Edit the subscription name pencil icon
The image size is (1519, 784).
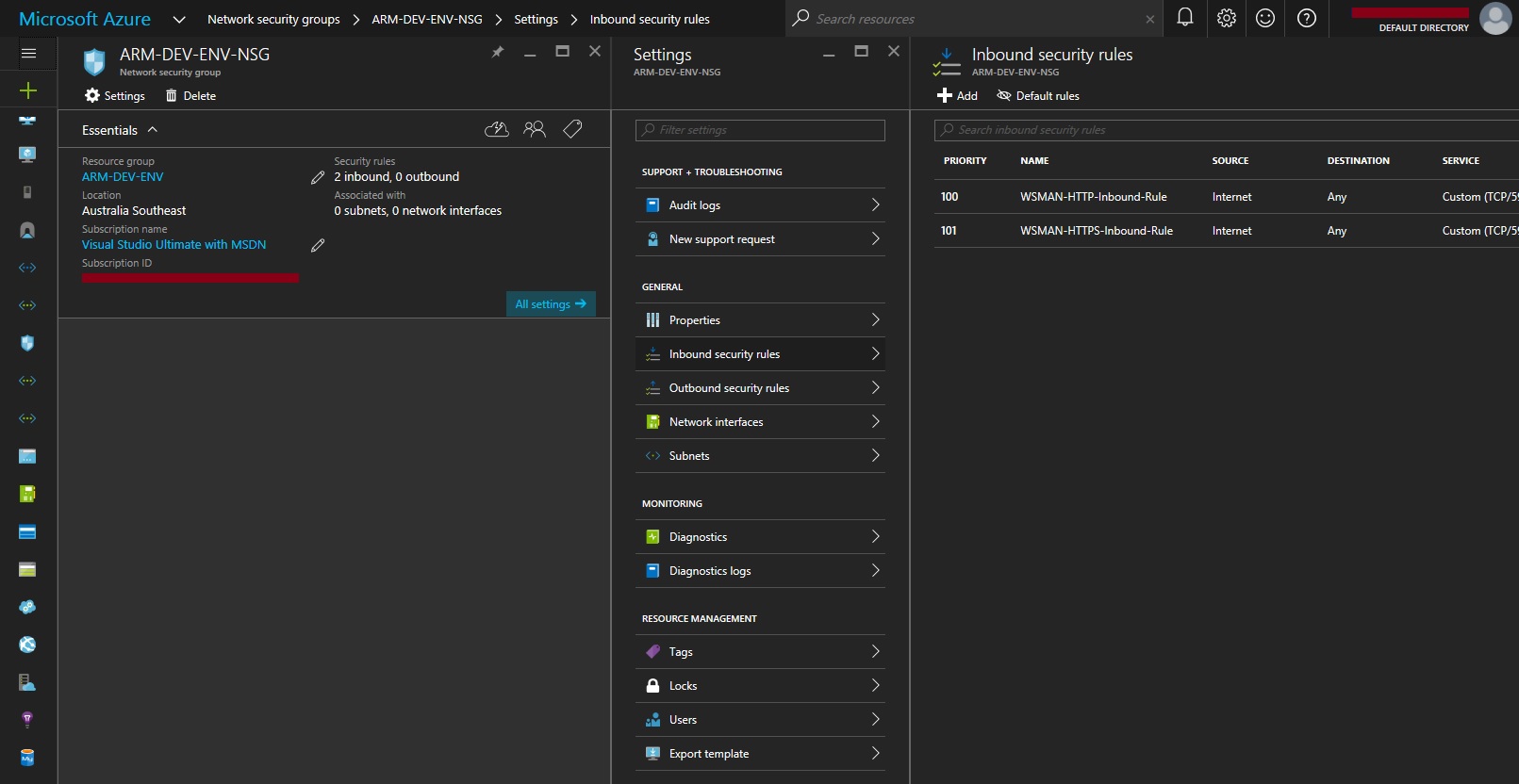[x=318, y=245]
